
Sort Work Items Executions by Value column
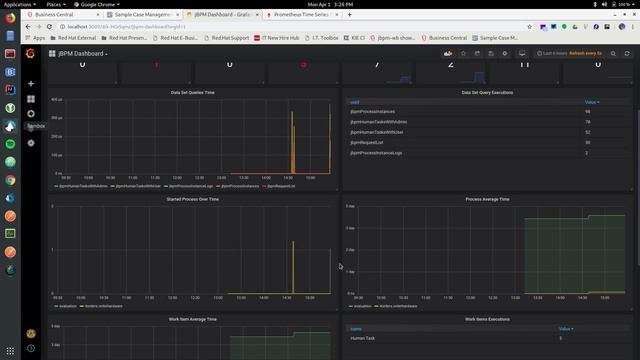(566, 329)
